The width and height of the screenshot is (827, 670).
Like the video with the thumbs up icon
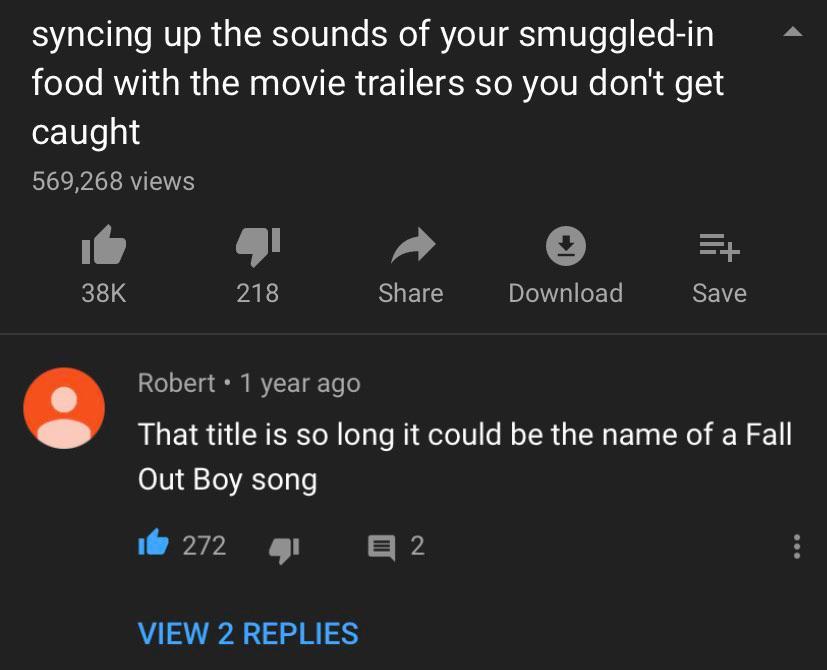(x=103, y=246)
